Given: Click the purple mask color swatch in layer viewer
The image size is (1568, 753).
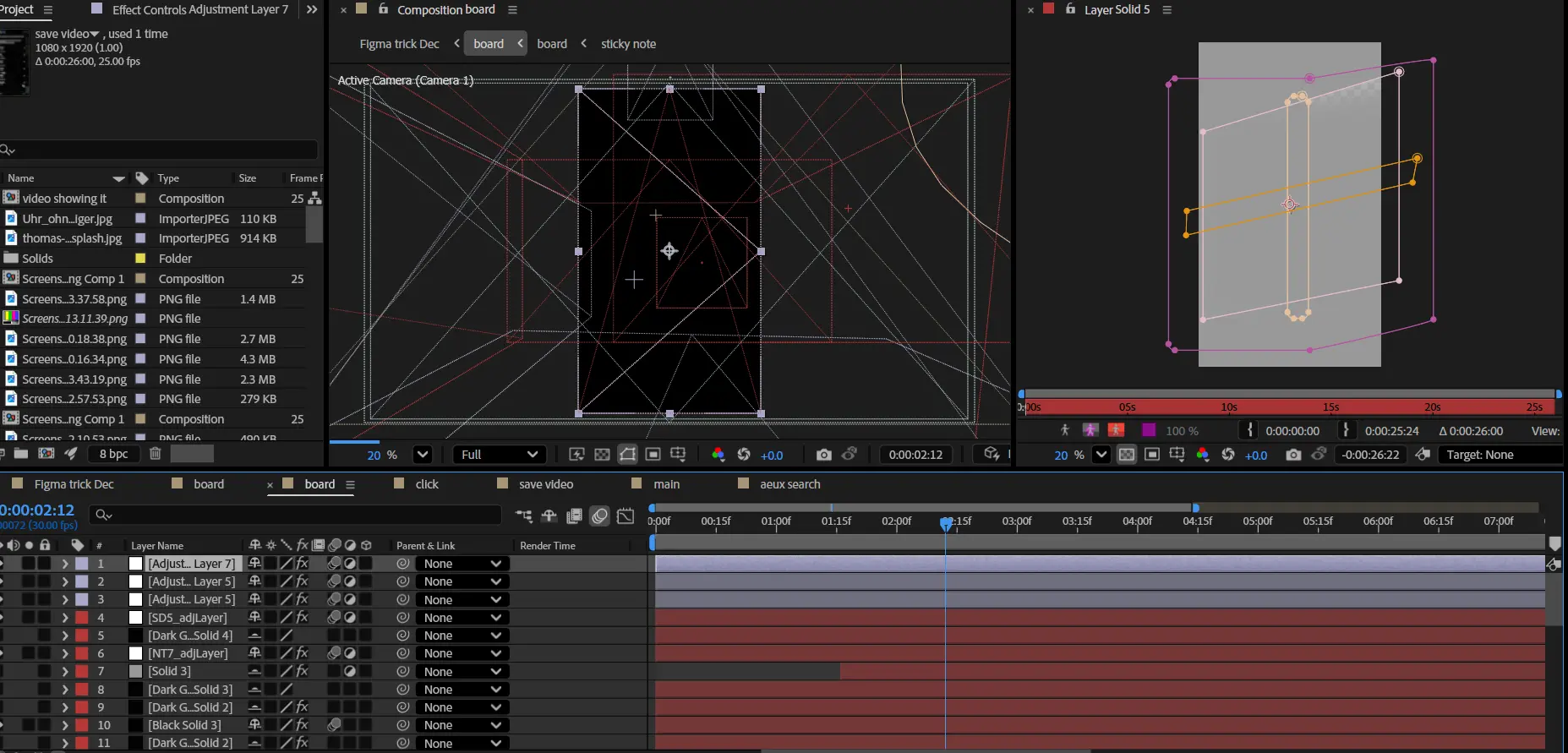Looking at the screenshot, I should (x=1148, y=430).
